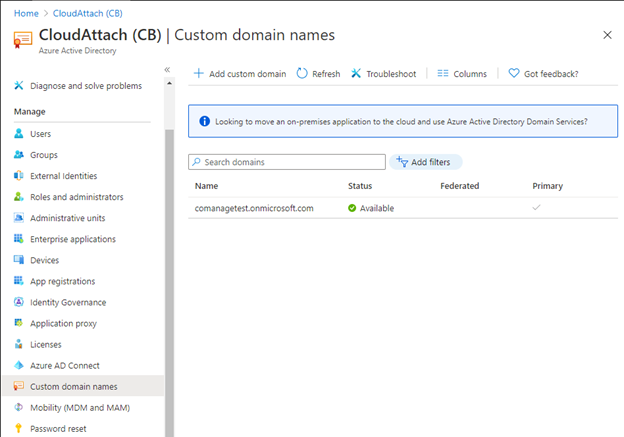This screenshot has height=437, width=624.
Task: Open Mobility (MDM and MAM) entry
Action: [80, 408]
